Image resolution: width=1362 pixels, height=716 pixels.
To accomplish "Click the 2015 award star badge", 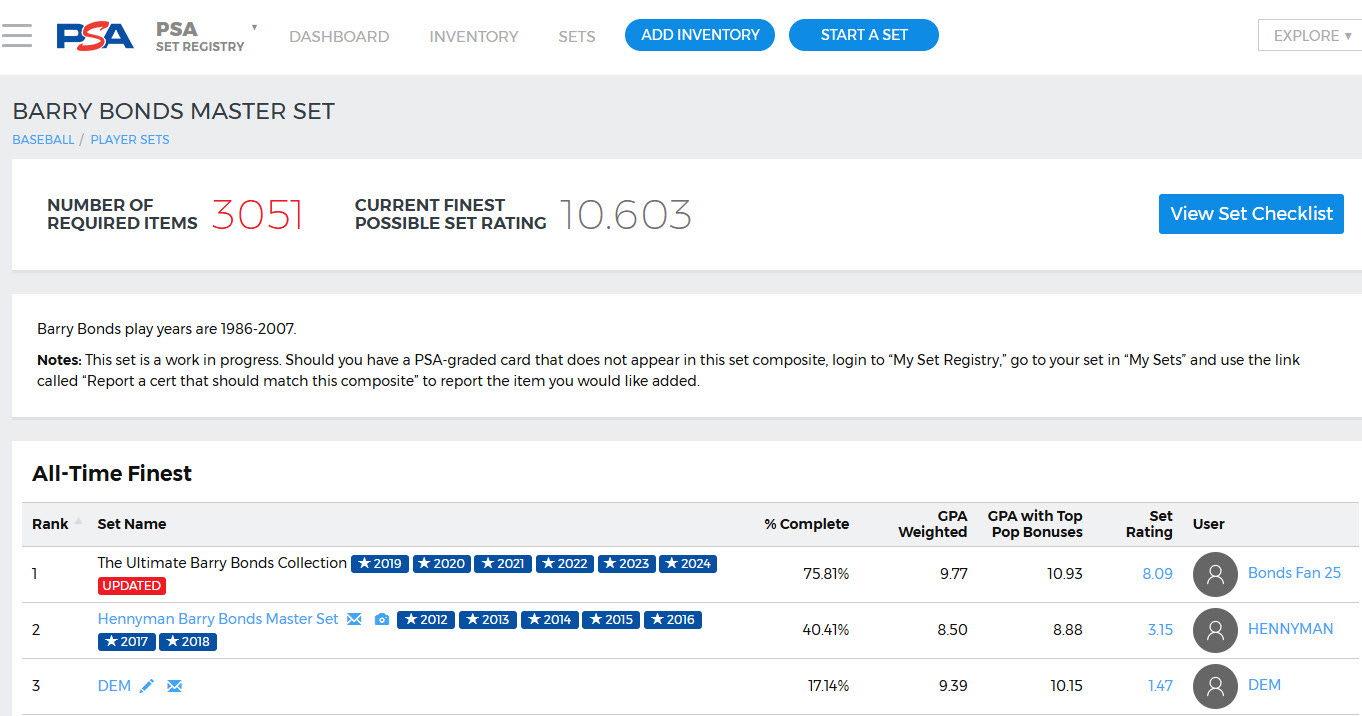I will tap(611, 620).
